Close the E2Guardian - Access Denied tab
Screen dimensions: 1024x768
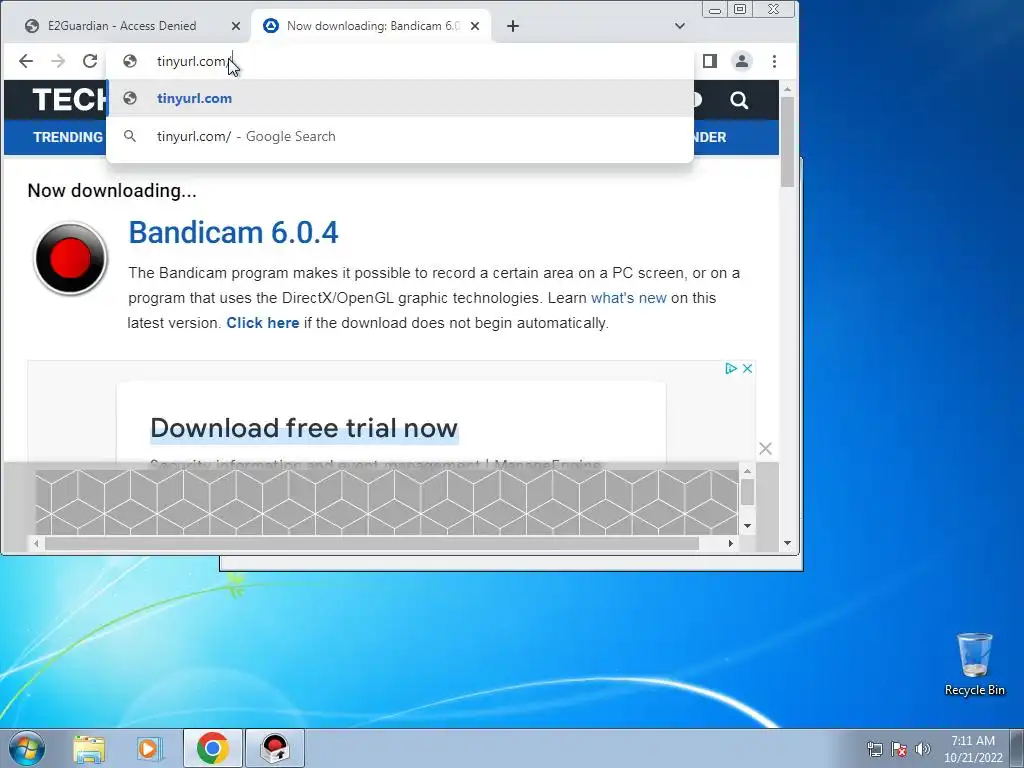coord(236,26)
